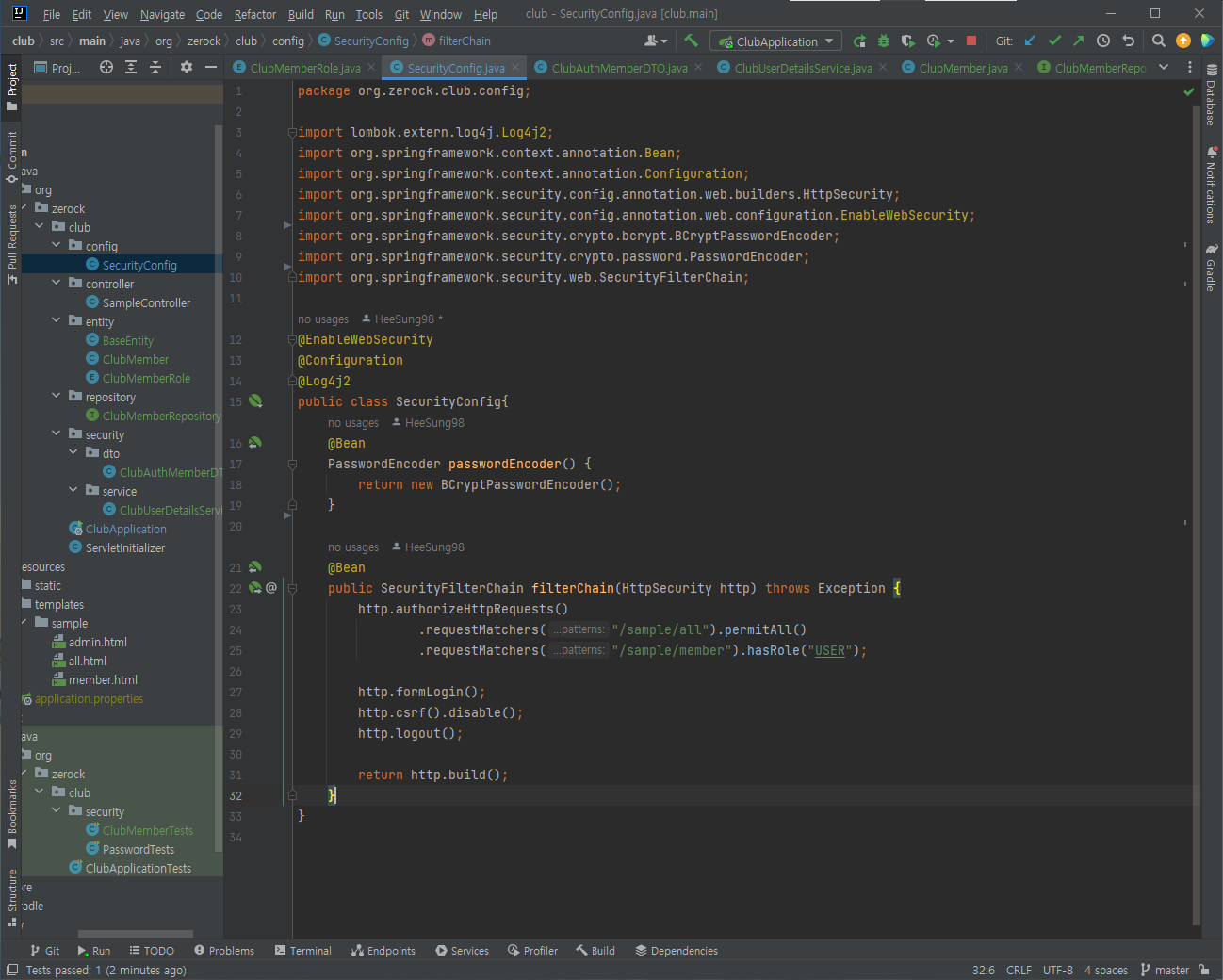This screenshot has height=980, width=1223.
Task: Open the Commit tool window
Action: (x=11, y=156)
